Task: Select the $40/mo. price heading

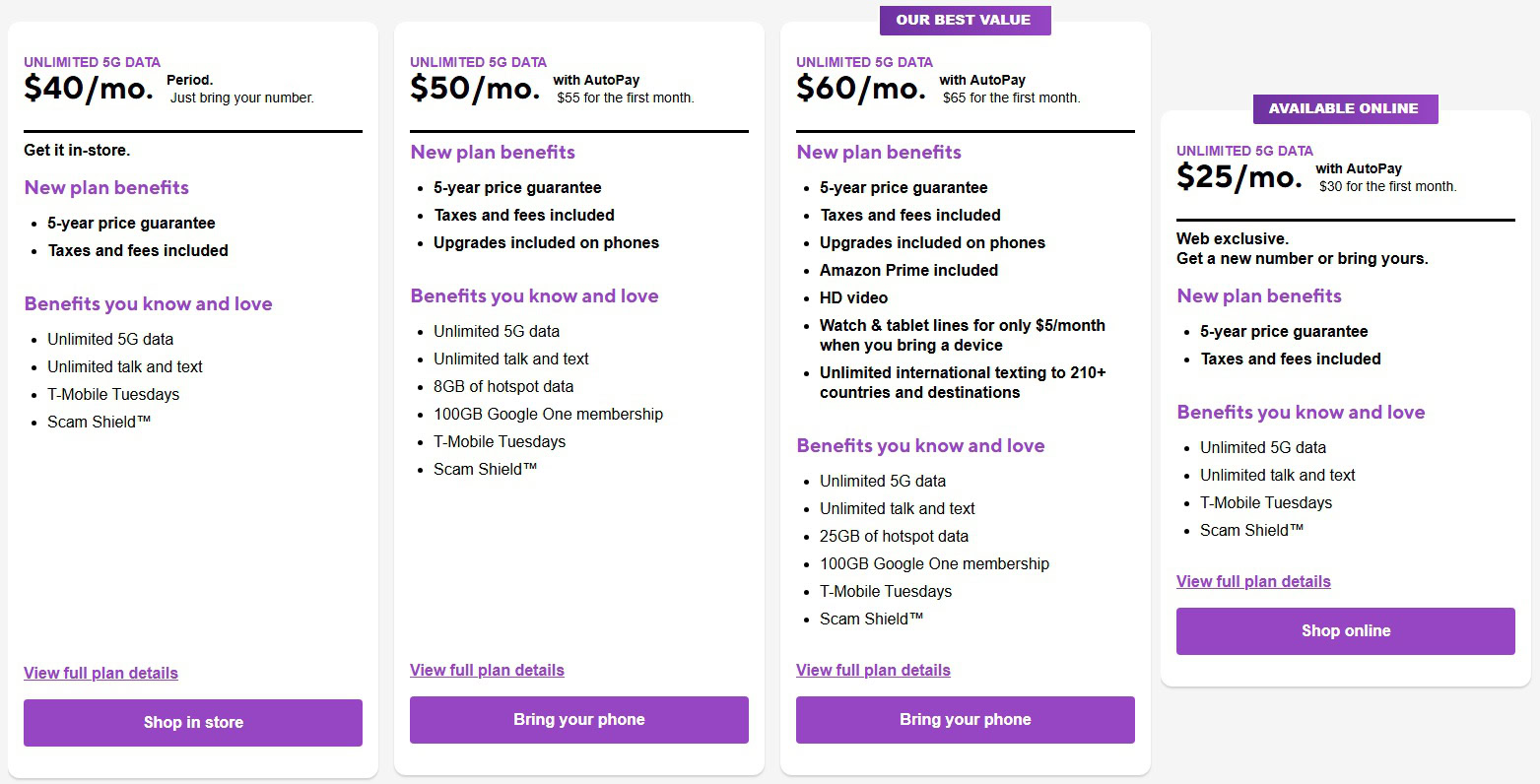Action: tap(89, 89)
